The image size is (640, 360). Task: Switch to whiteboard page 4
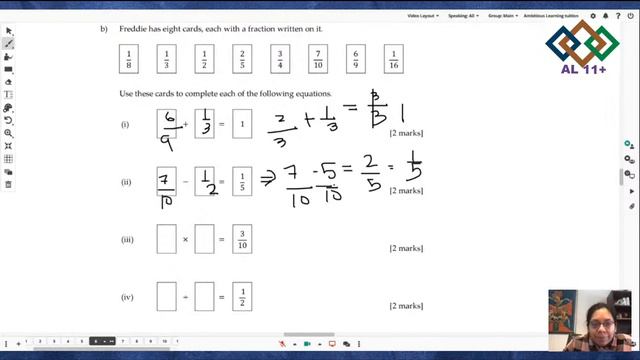(x=68, y=341)
